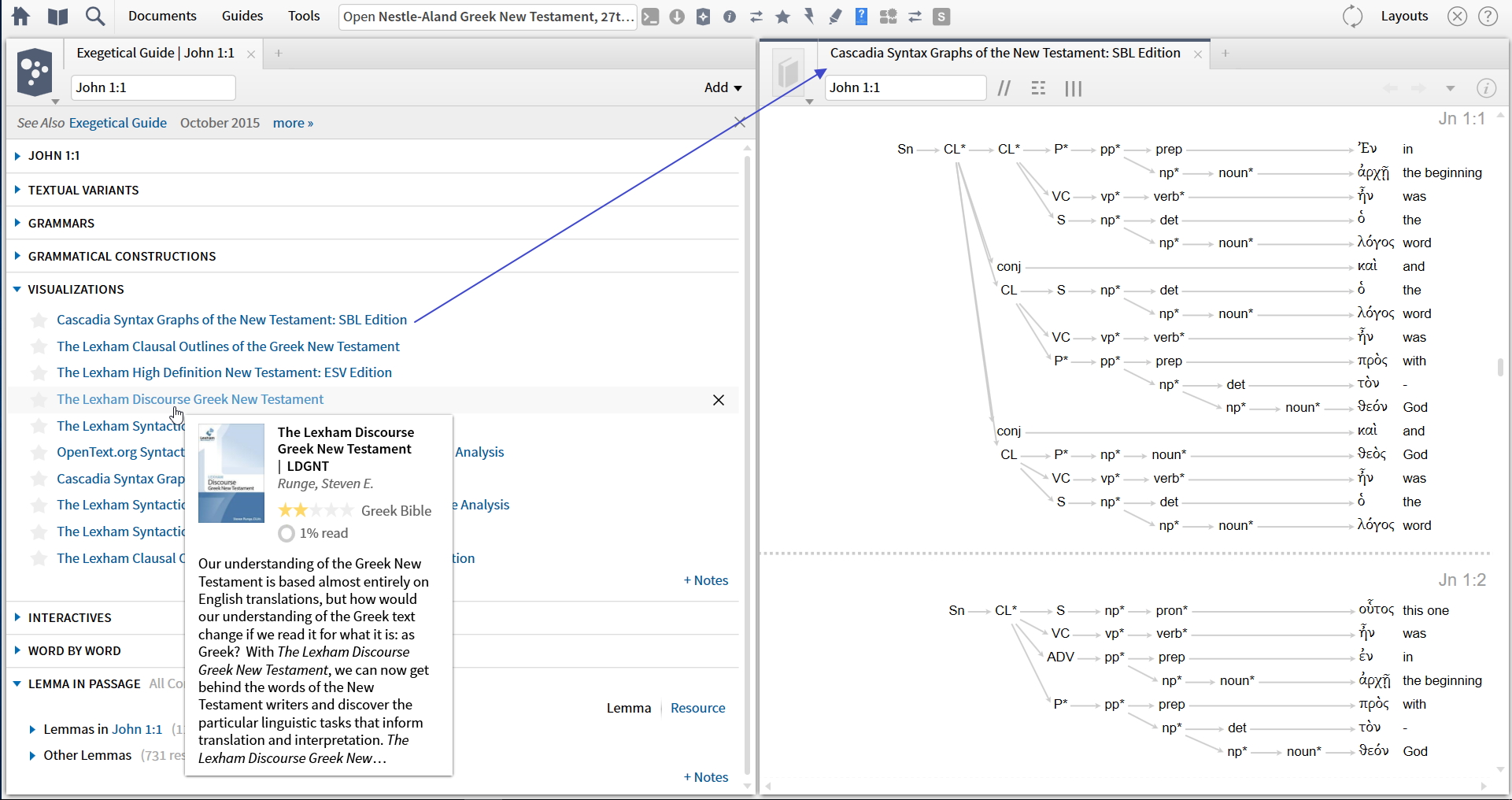Image resolution: width=1512 pixels, height=800 pixels.
Task: Open the Favorites star shortcut icon
Action: (783, 17)
